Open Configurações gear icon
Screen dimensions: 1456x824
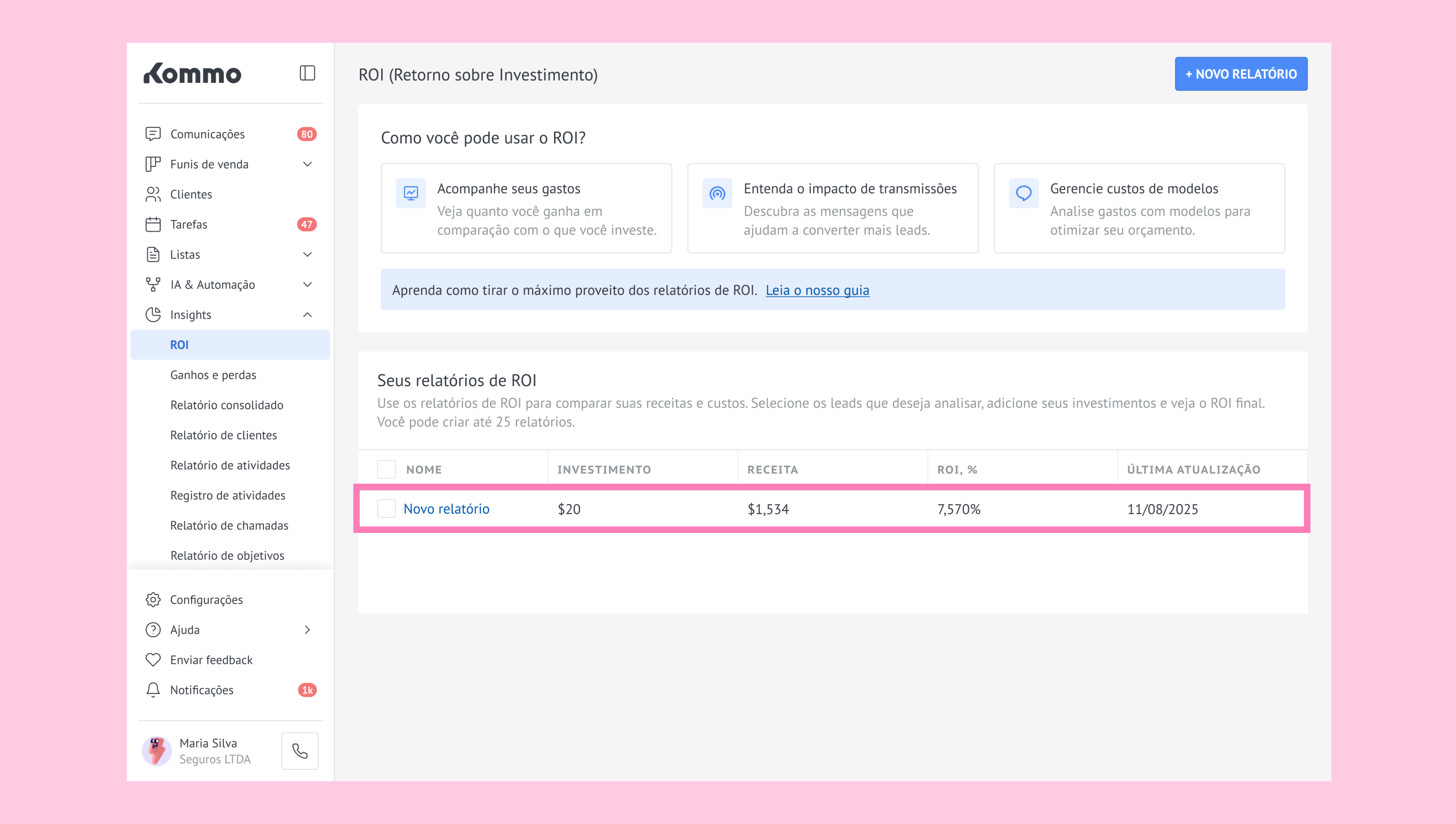(153, 600)
